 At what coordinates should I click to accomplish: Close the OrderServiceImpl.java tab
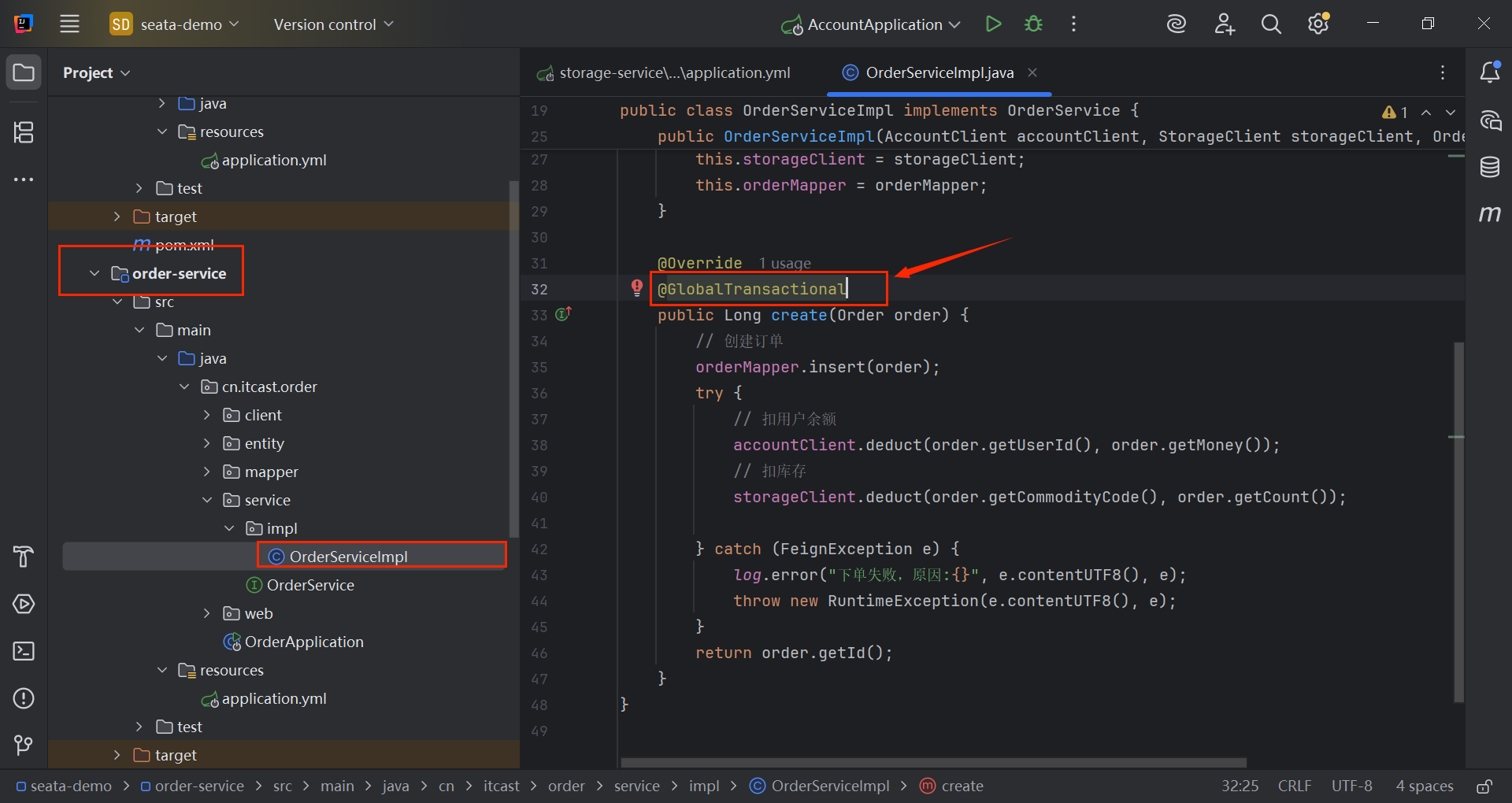pos(1032,72)
